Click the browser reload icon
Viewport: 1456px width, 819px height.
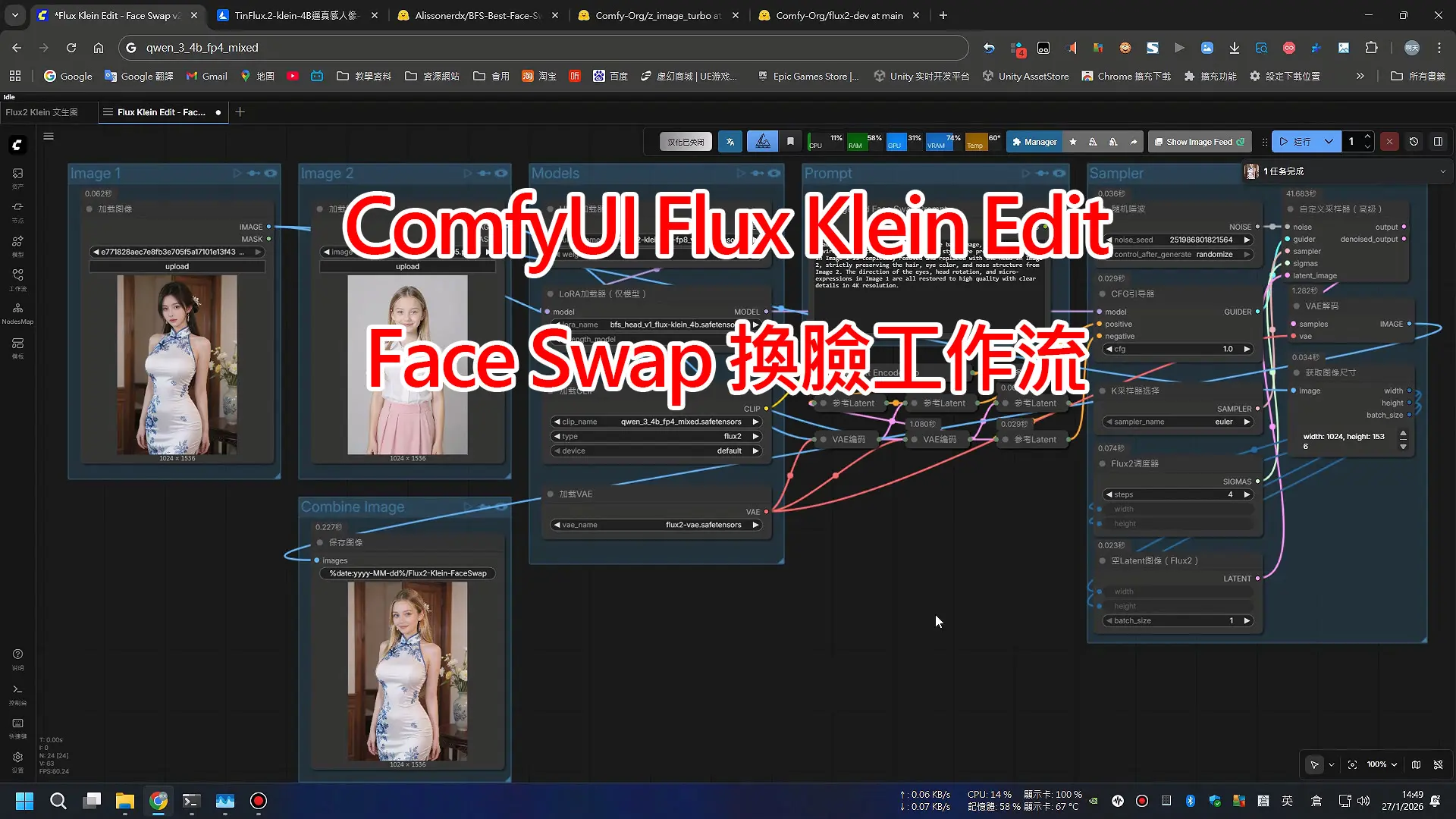71,48
